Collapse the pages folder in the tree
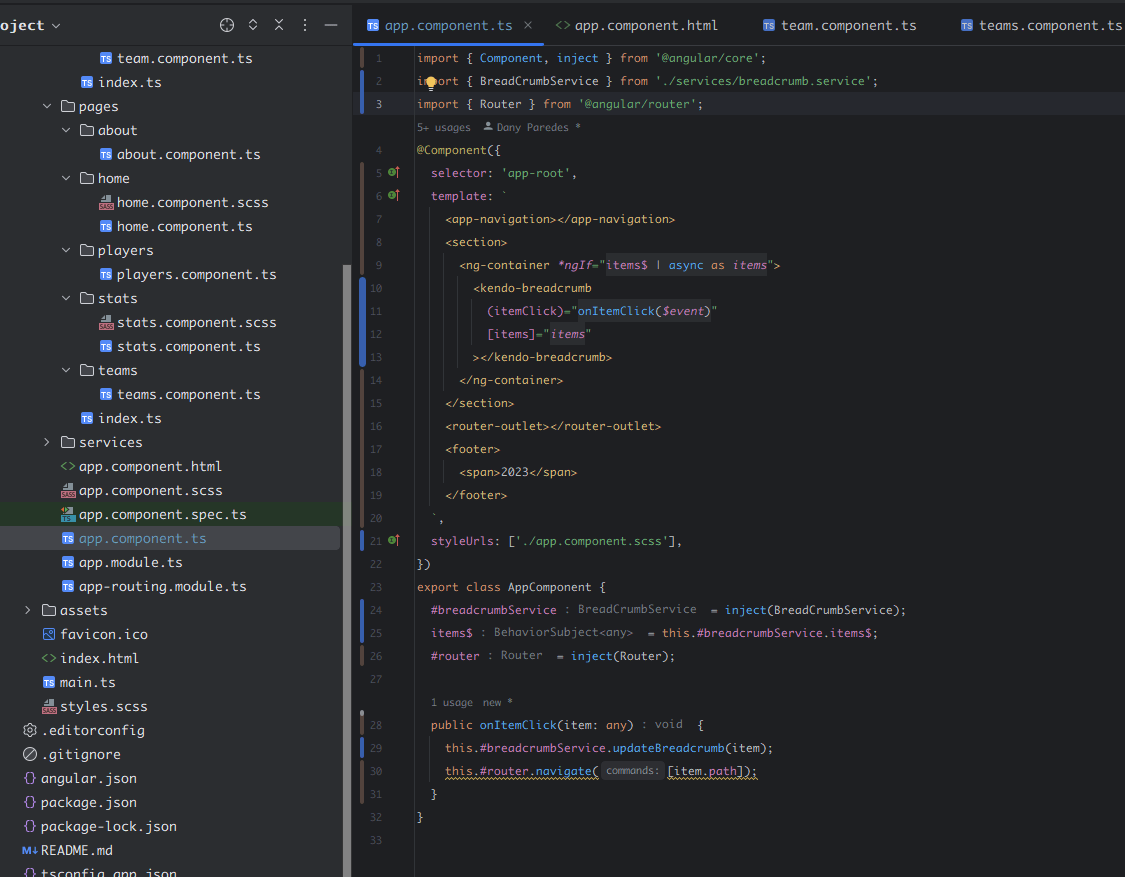The image size is (1125, 877). pos(47,105)
